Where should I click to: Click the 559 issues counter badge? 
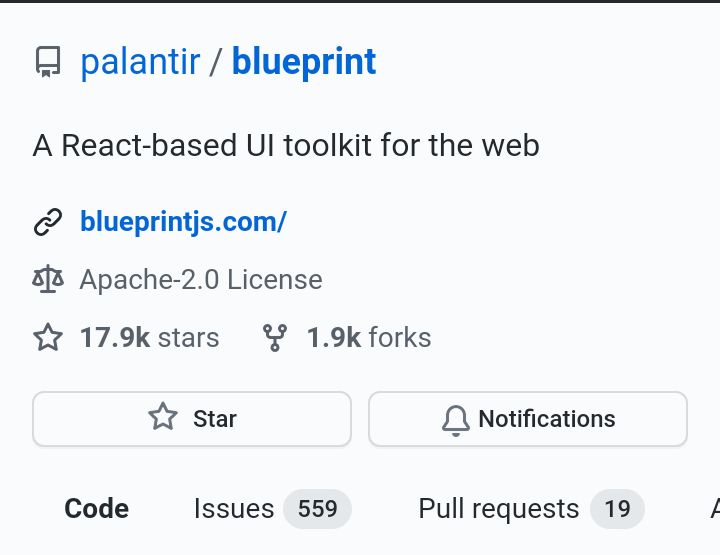coord(317,509)
